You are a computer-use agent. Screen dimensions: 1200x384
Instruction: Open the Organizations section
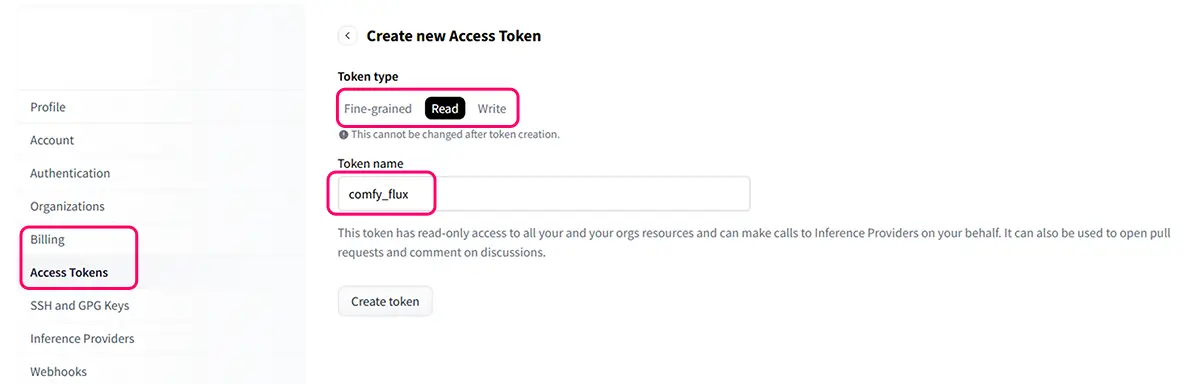click(67, 206)
